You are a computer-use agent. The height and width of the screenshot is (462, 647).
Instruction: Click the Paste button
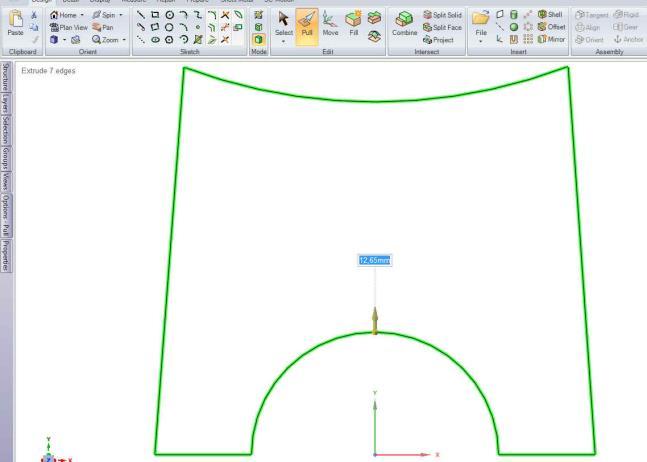click(16, 24)
